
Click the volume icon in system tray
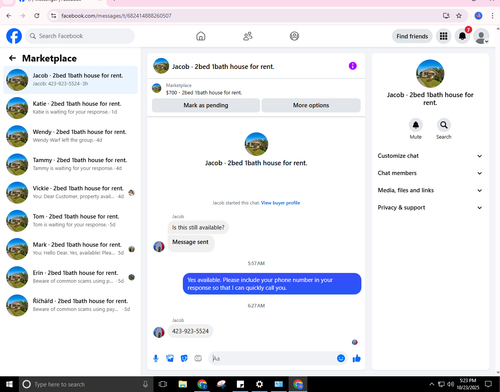[450, 384]
